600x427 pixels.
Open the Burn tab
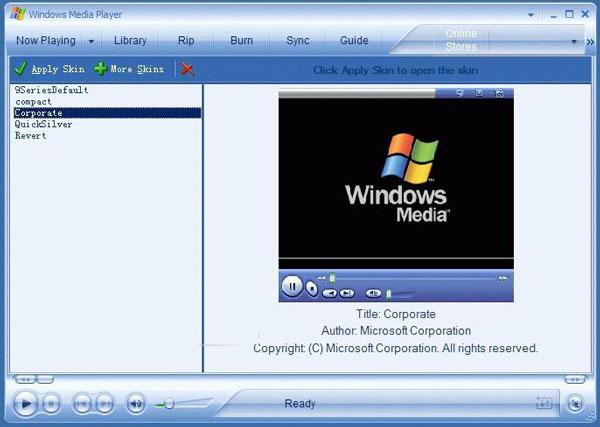[241, 41]
